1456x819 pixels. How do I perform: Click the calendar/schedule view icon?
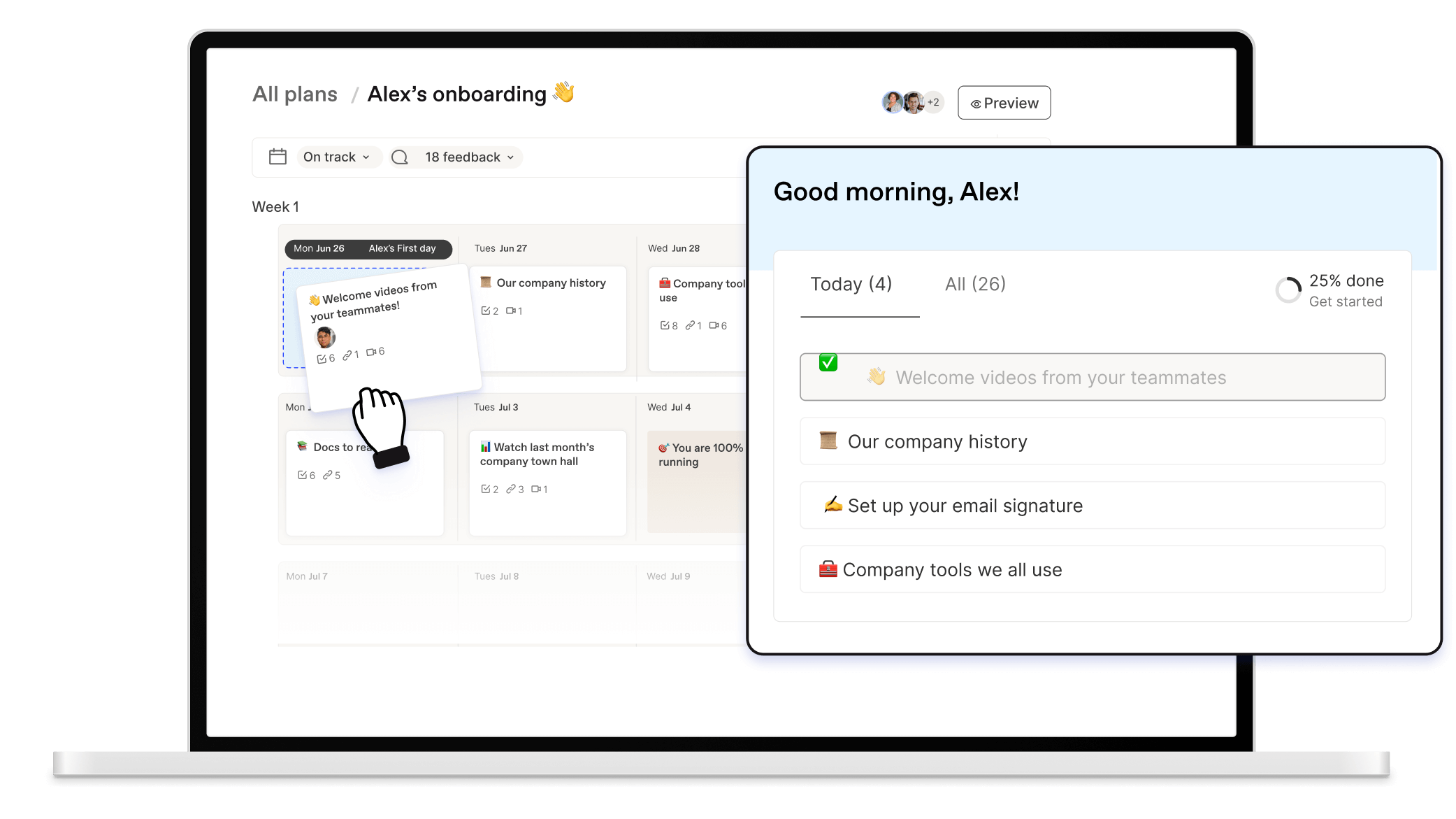click(278, 156)
